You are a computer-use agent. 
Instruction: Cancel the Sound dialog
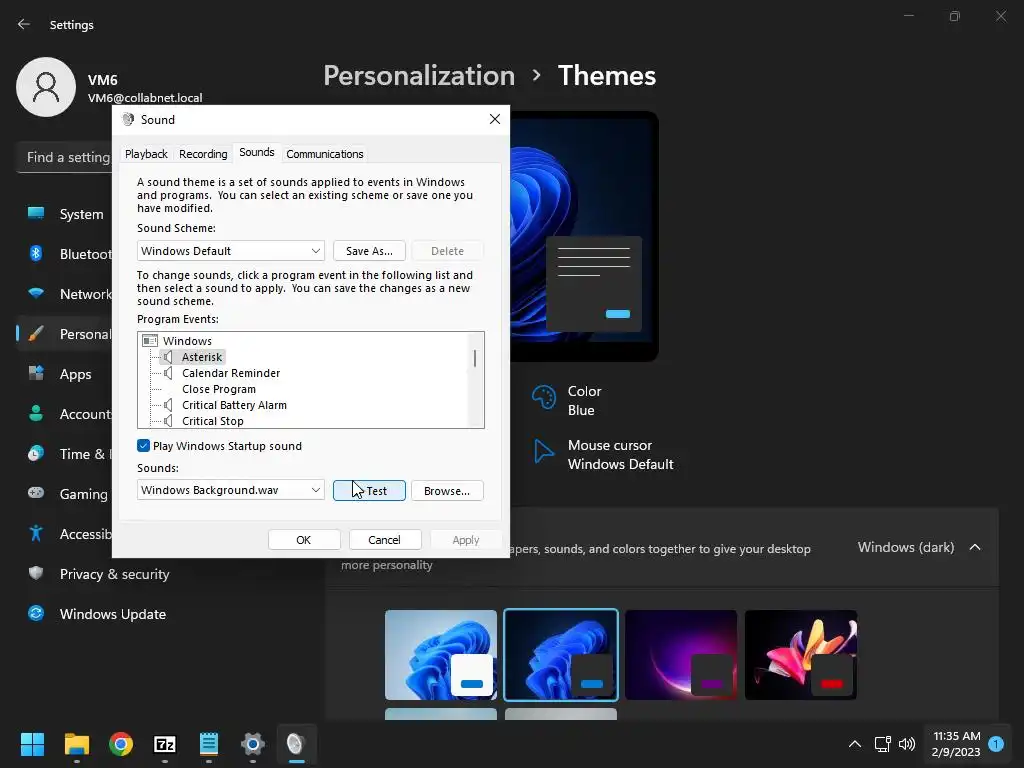384,539
